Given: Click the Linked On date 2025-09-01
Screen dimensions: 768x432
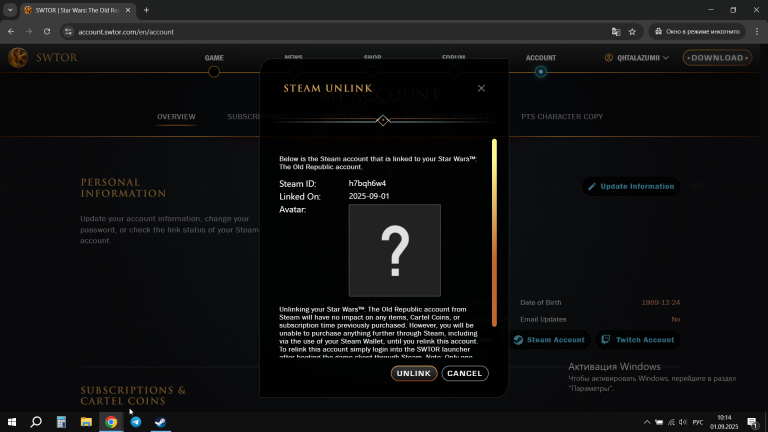Looking at the screenshot, I should tap(369, 196).
